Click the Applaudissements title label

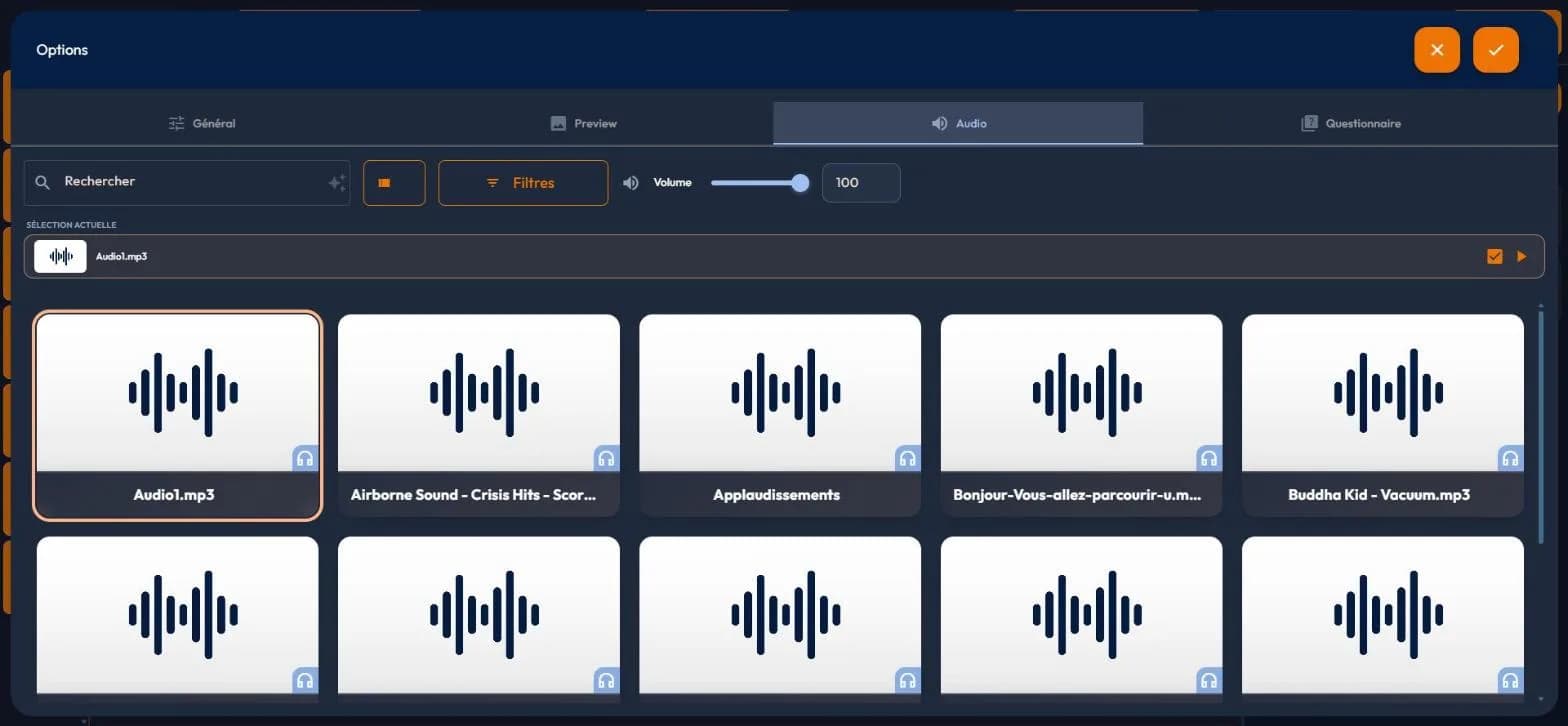[x=777, y=495]
